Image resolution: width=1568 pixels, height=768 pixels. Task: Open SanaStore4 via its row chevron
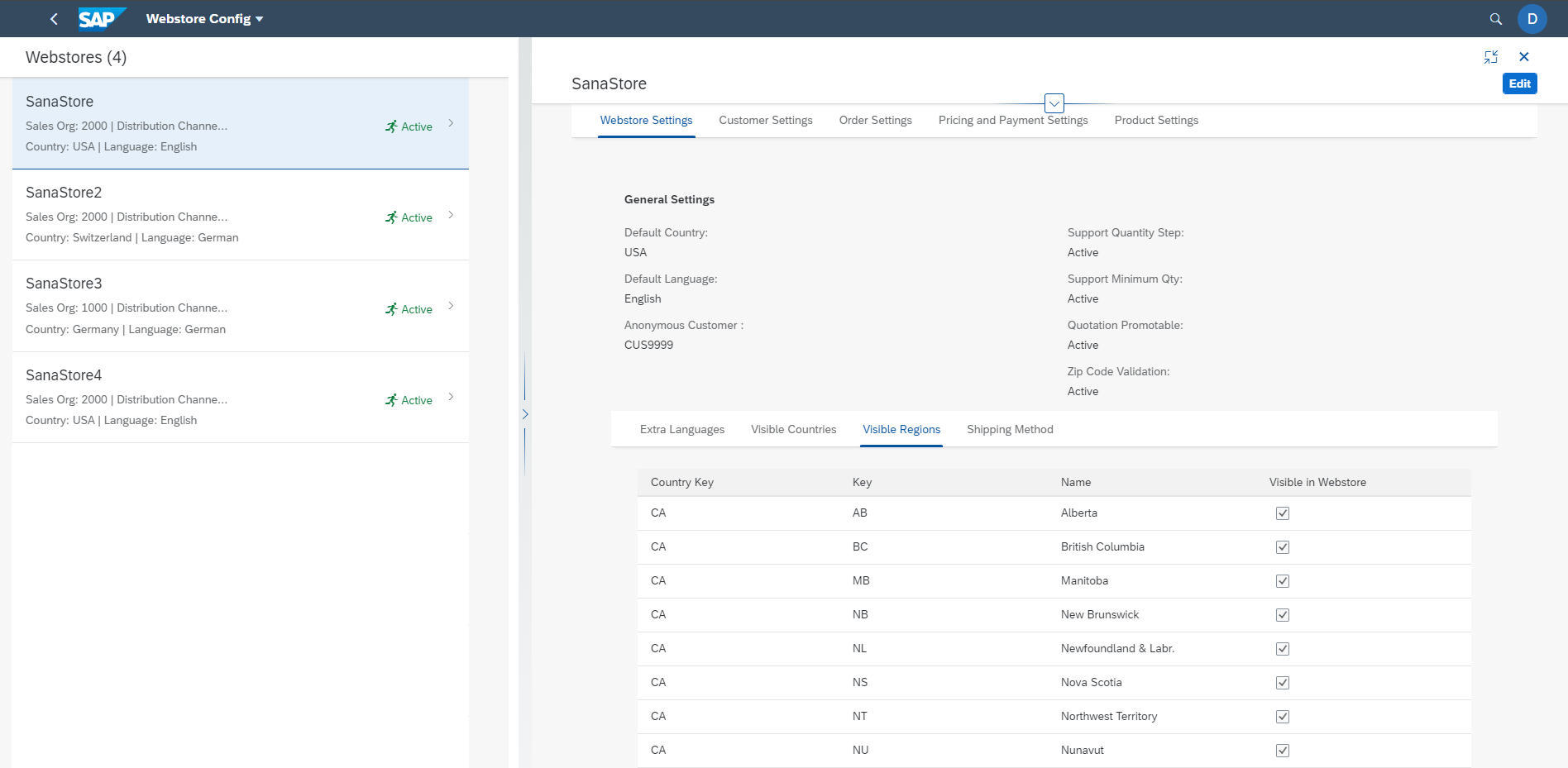[451, 397]
